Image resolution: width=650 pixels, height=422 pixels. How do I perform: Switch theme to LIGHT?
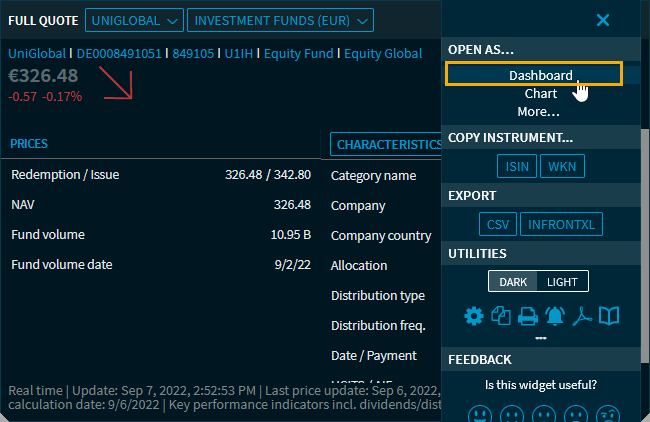[561, 282]
